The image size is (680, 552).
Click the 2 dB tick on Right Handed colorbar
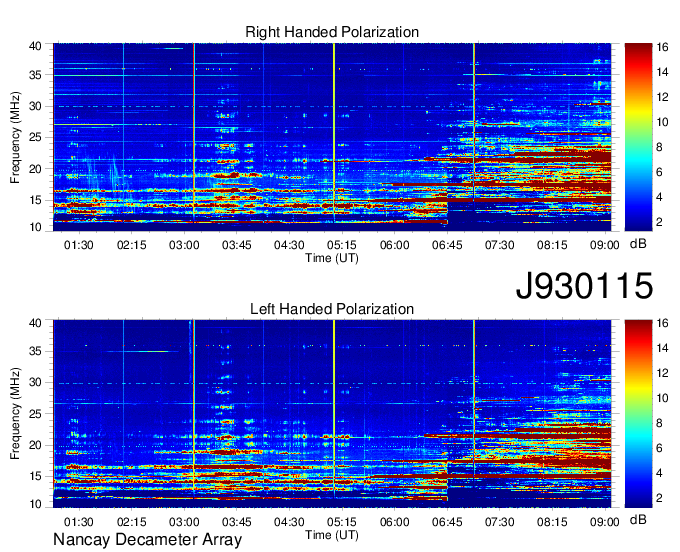(659, 222)
